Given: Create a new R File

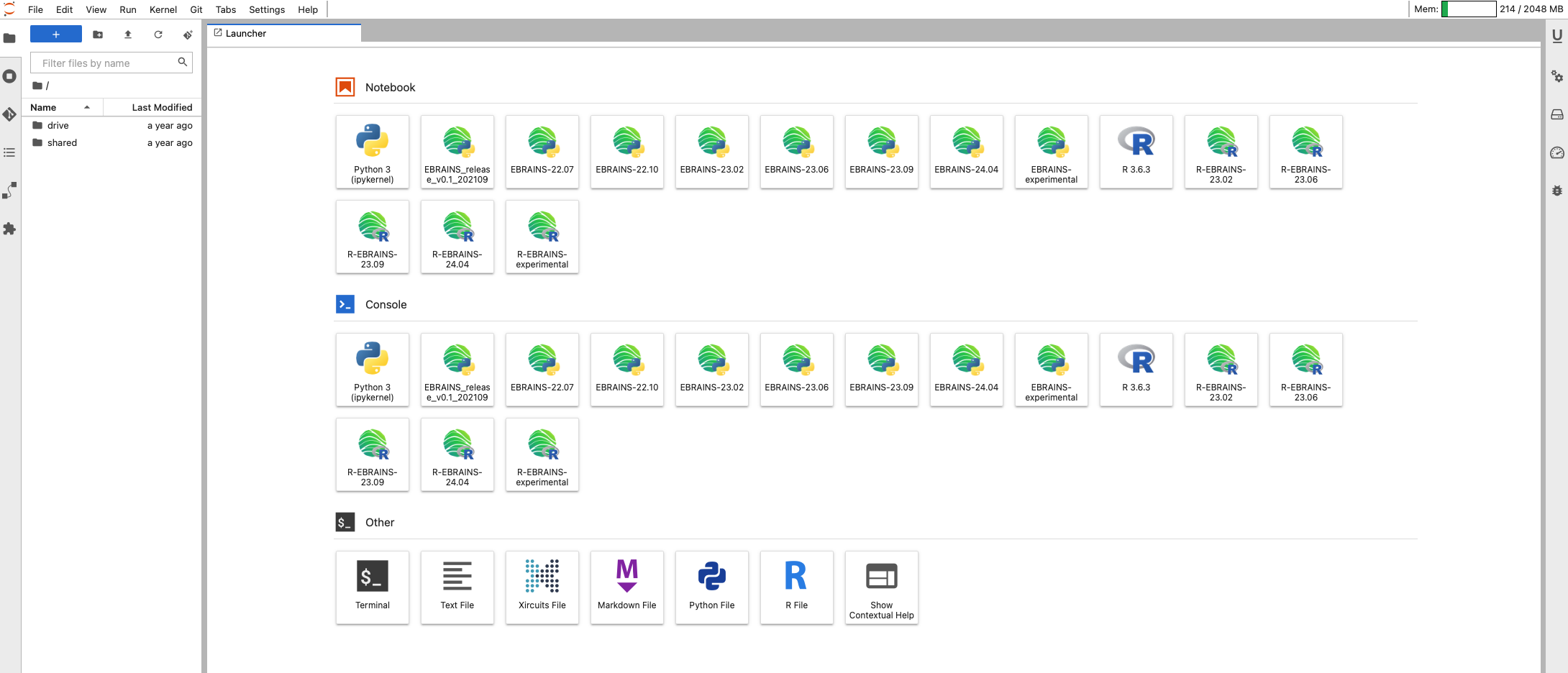Looking at the screenshot, I should (797, 587).
